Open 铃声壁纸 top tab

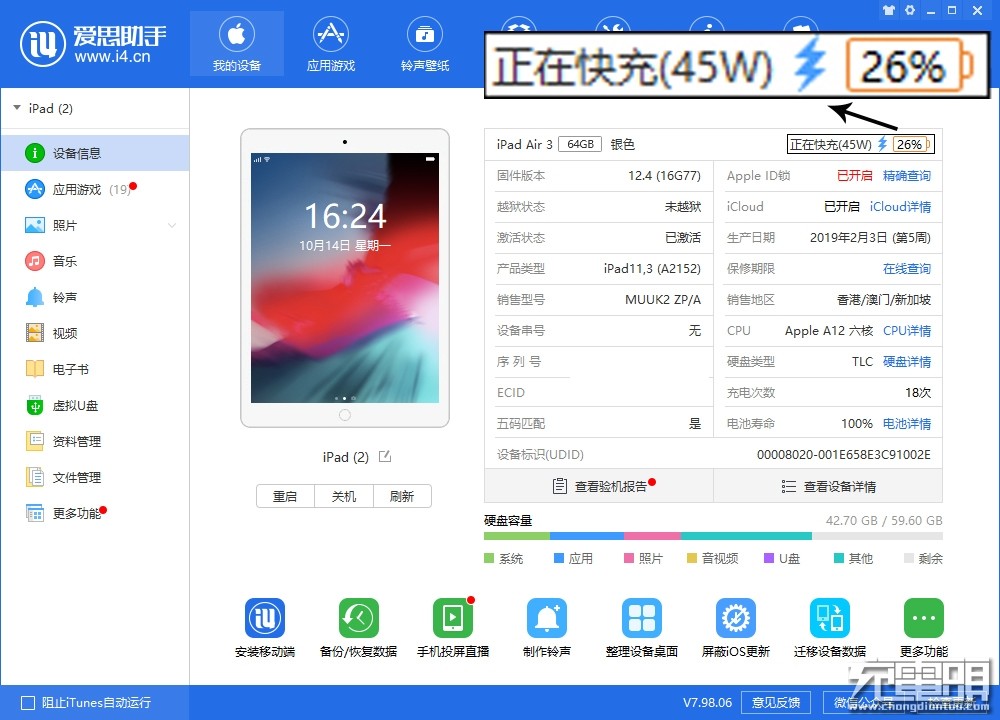pos(425,44)
